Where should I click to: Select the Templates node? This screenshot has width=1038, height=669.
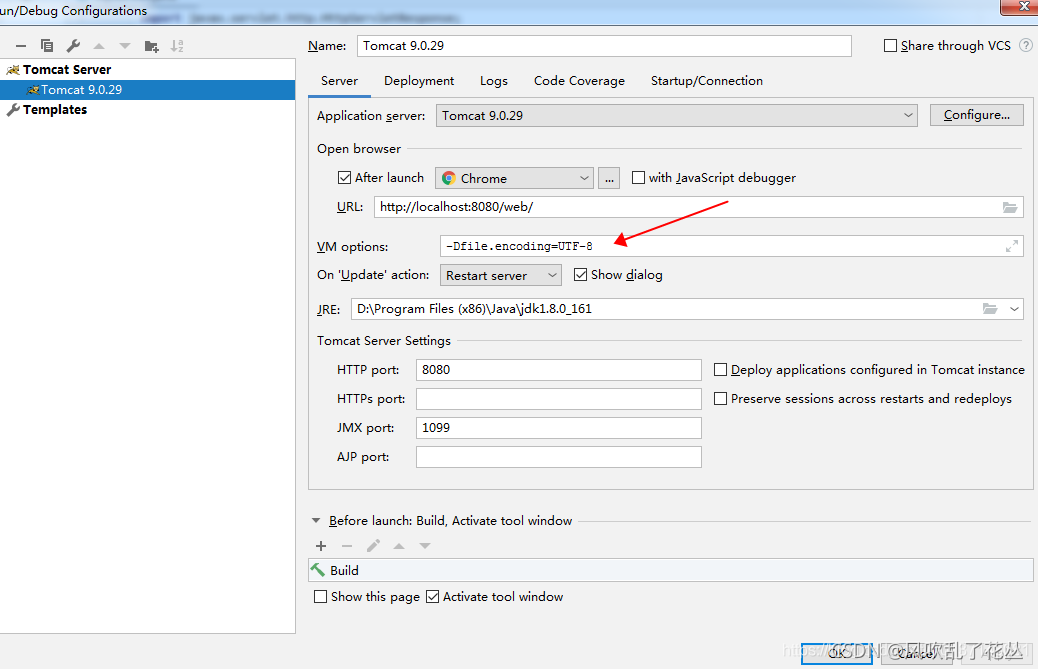pyautogui.click(x=55, y=110)
